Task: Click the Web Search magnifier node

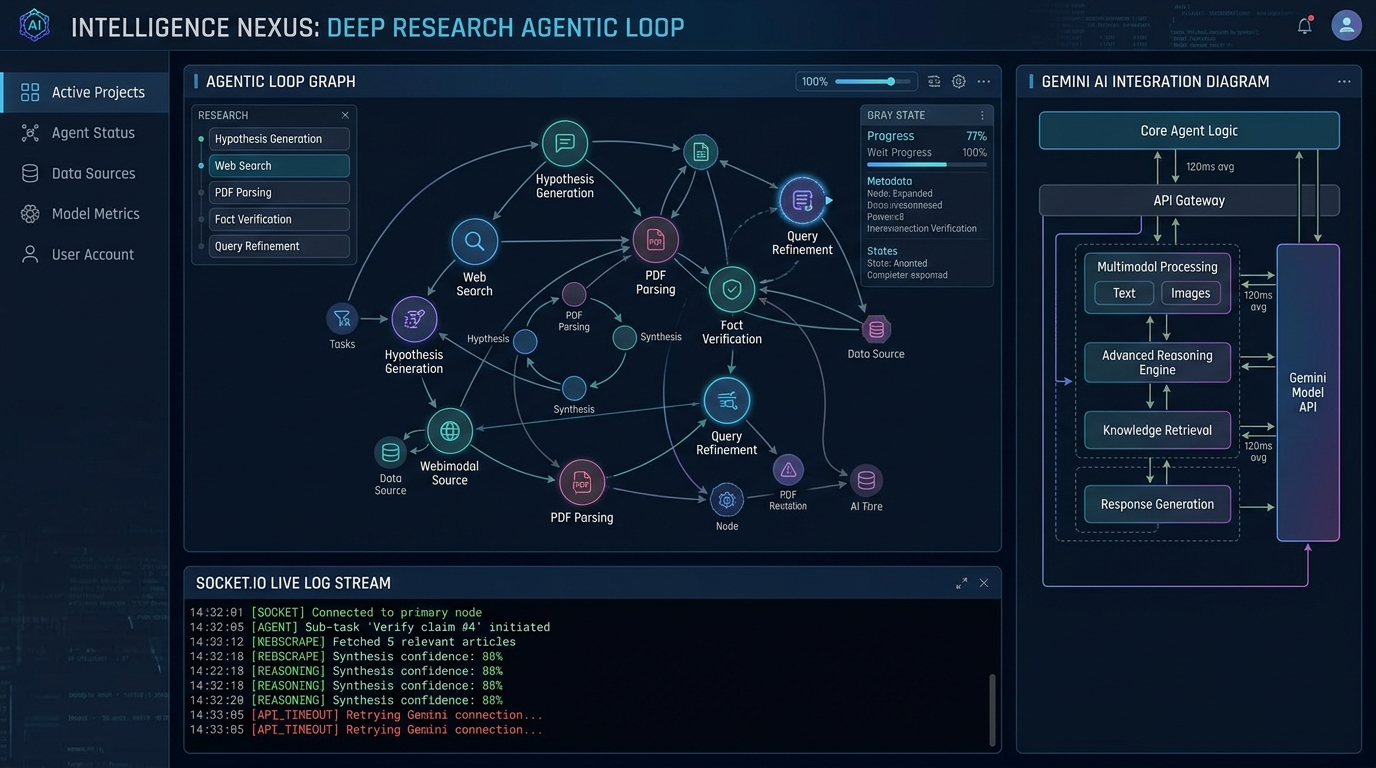Action: tap(475, 241)
